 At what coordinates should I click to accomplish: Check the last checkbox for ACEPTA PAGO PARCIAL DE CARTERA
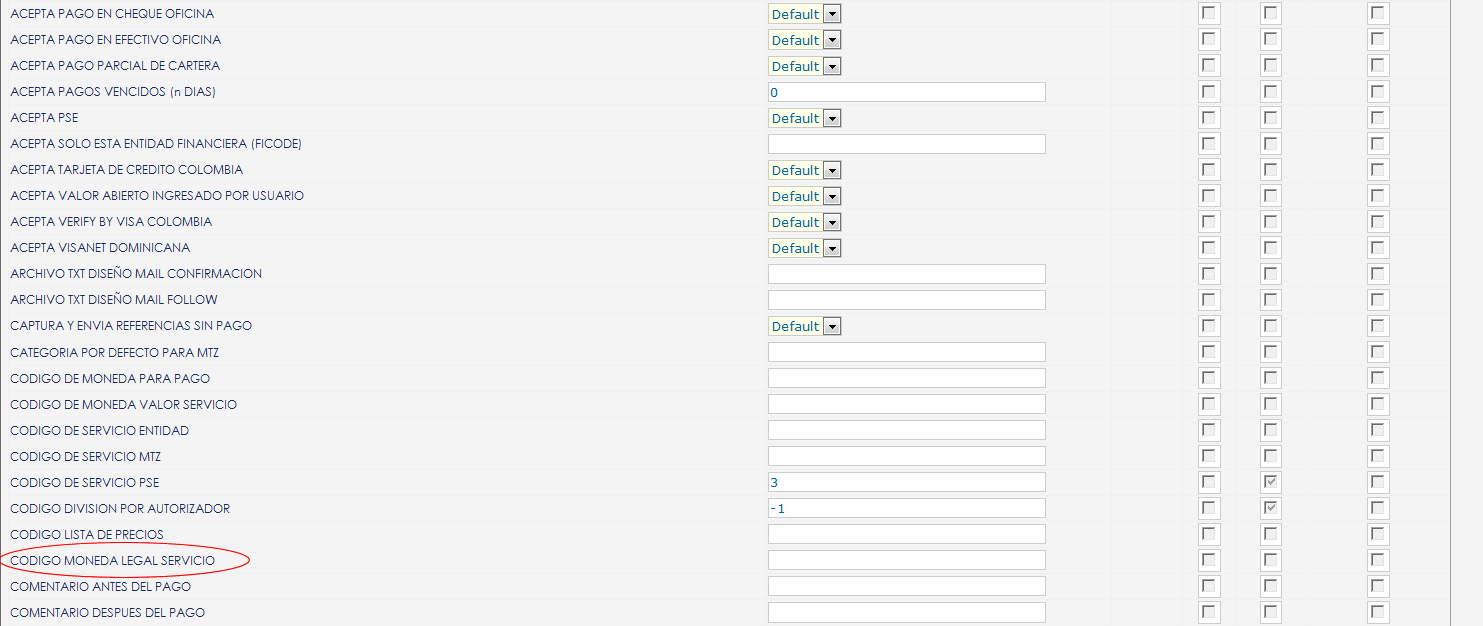pyautogui.click(x=1378, y=66)
